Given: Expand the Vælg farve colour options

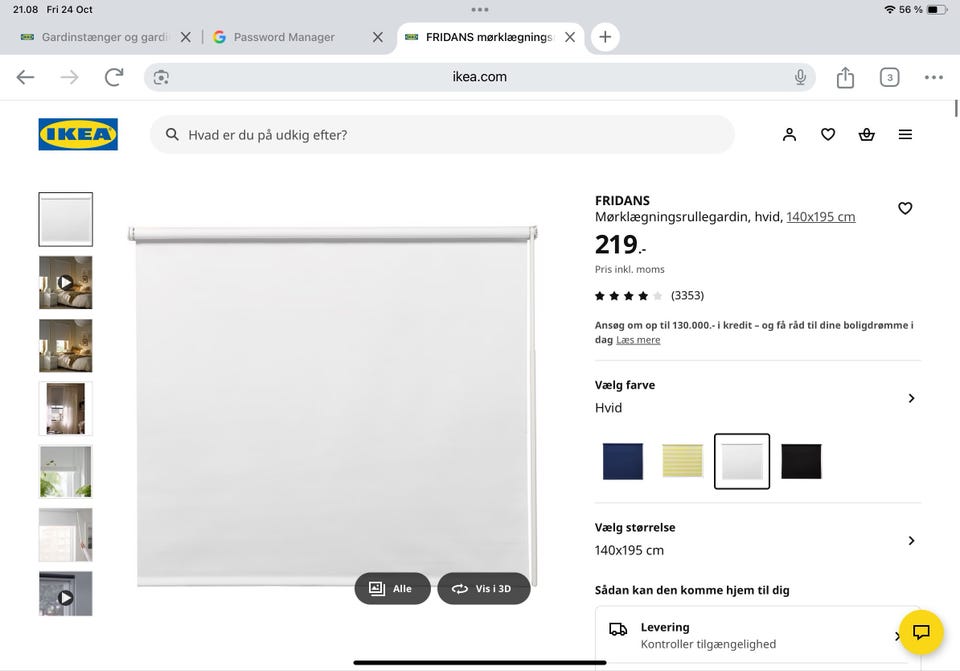Looking at the screenshot, I should coord(910,398).
